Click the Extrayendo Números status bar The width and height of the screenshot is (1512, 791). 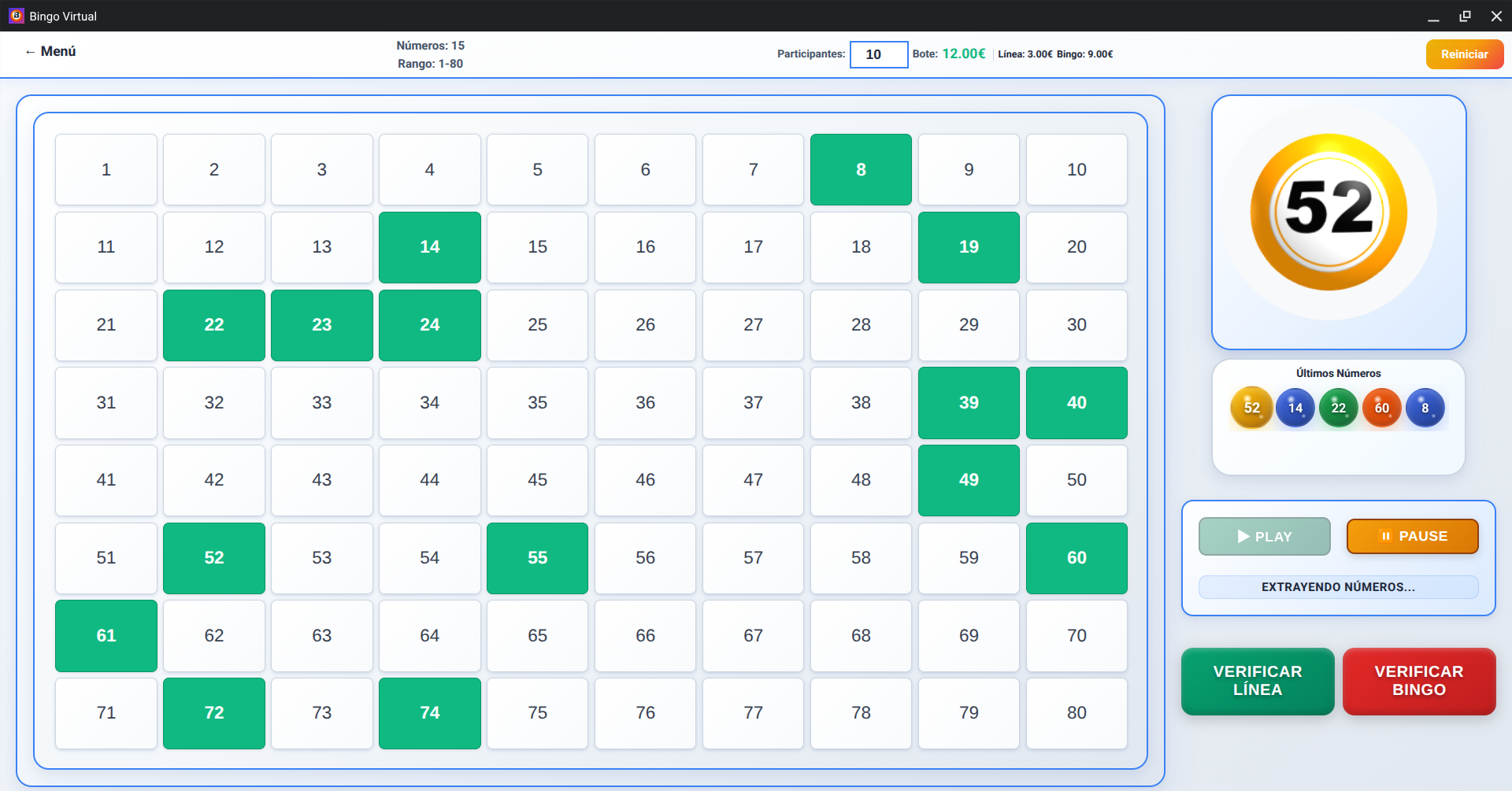click(x=1338, y=587)
